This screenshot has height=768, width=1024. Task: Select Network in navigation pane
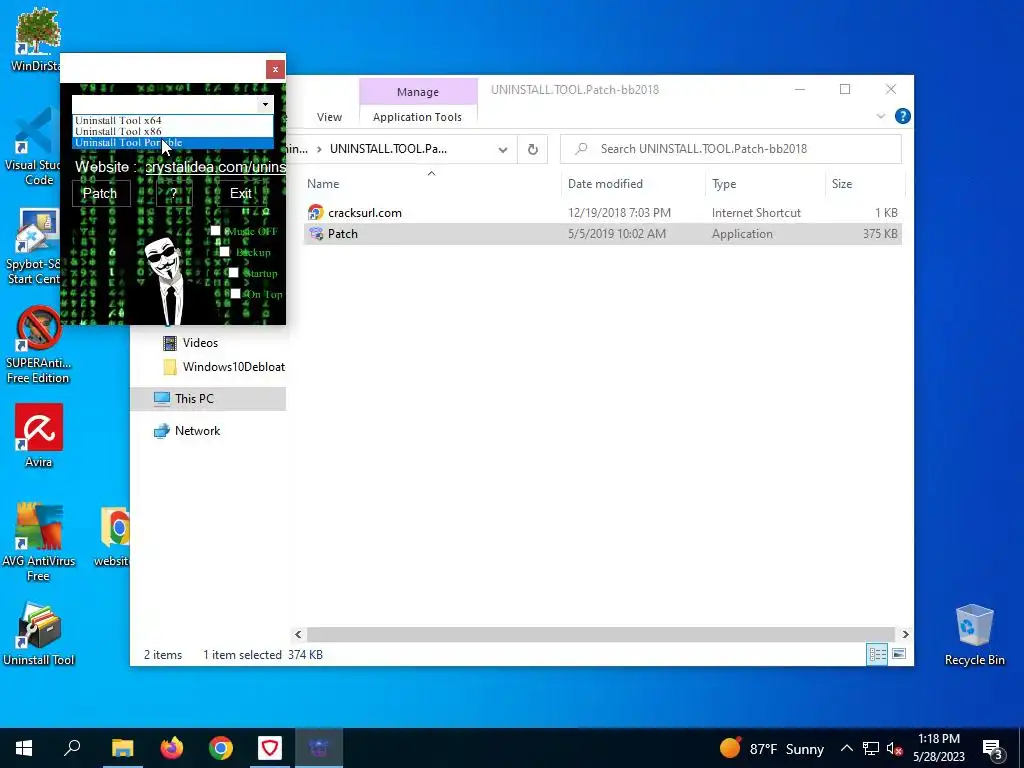[197, 431]
